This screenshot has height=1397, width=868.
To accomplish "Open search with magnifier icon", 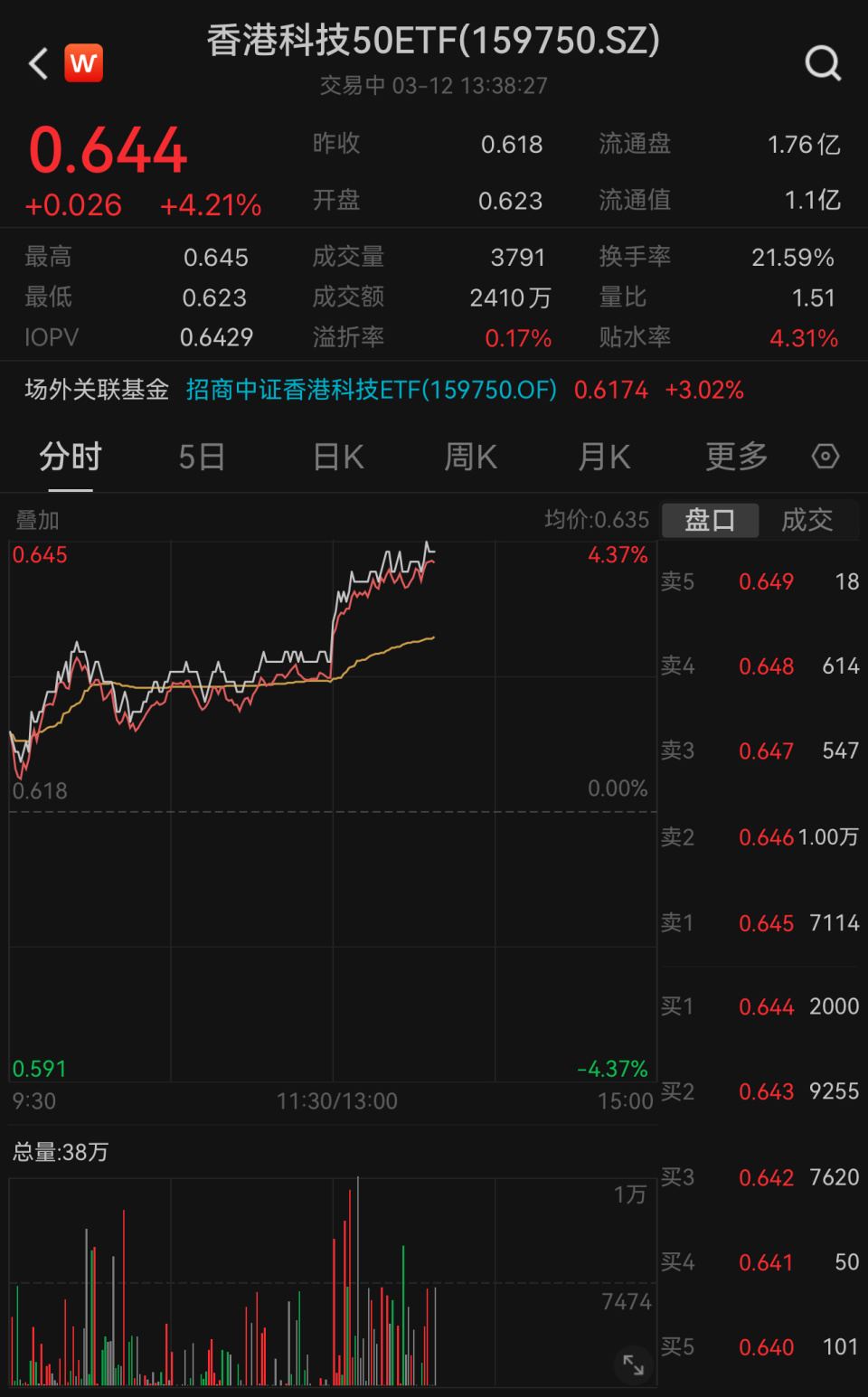I will 823,63.
